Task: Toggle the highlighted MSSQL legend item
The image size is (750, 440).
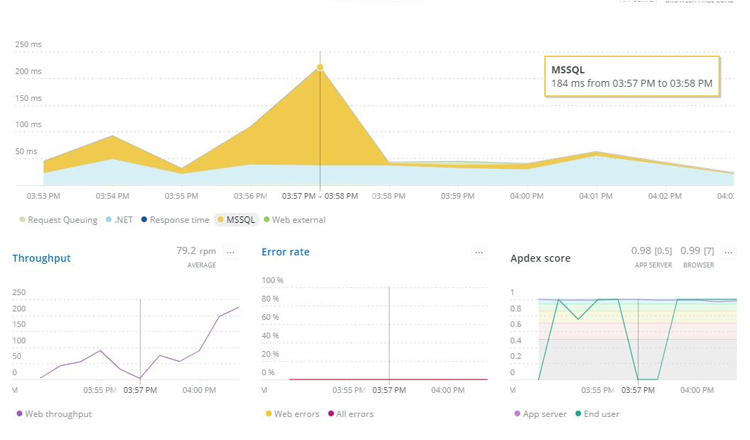Action: (x=236, y=219)
